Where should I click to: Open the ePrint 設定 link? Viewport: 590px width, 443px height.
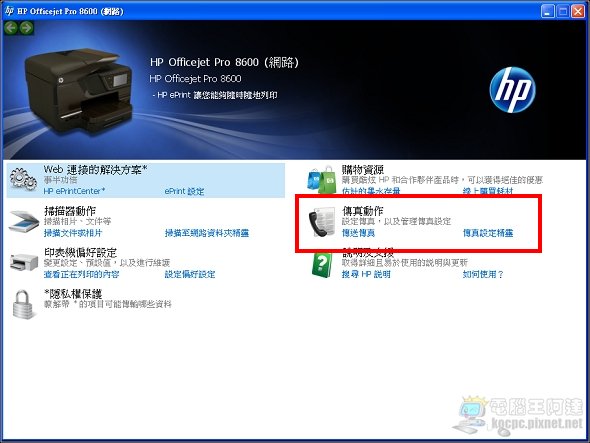coord(184,191)
